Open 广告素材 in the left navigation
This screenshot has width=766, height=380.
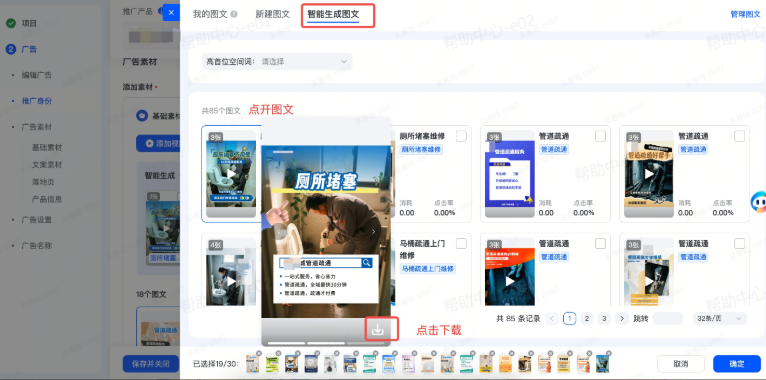37,127
